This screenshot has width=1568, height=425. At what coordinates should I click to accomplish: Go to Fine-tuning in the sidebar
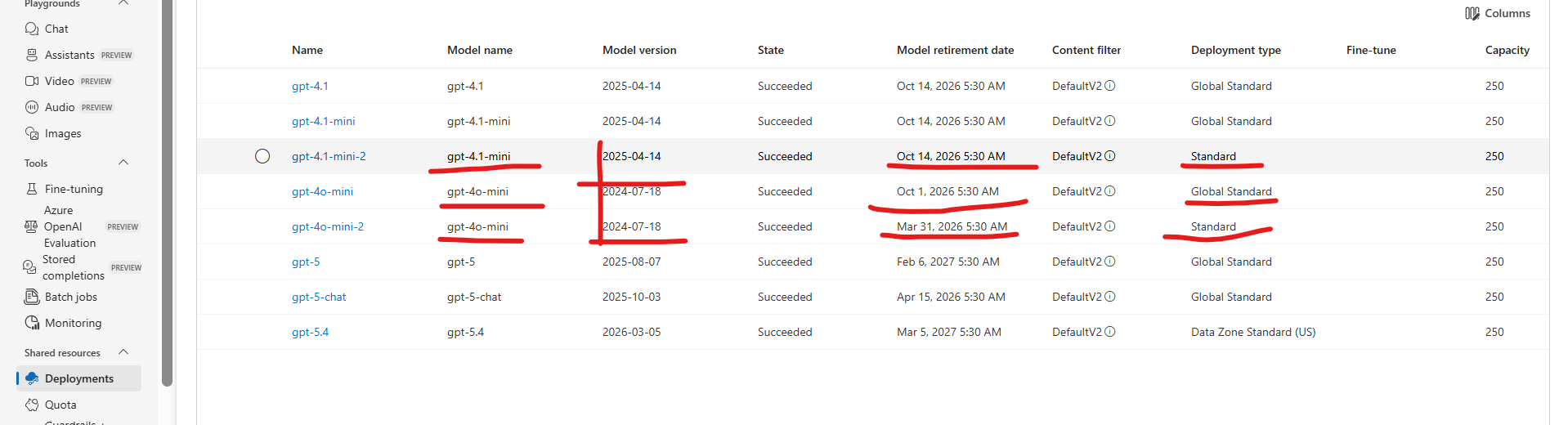(74, 189)
